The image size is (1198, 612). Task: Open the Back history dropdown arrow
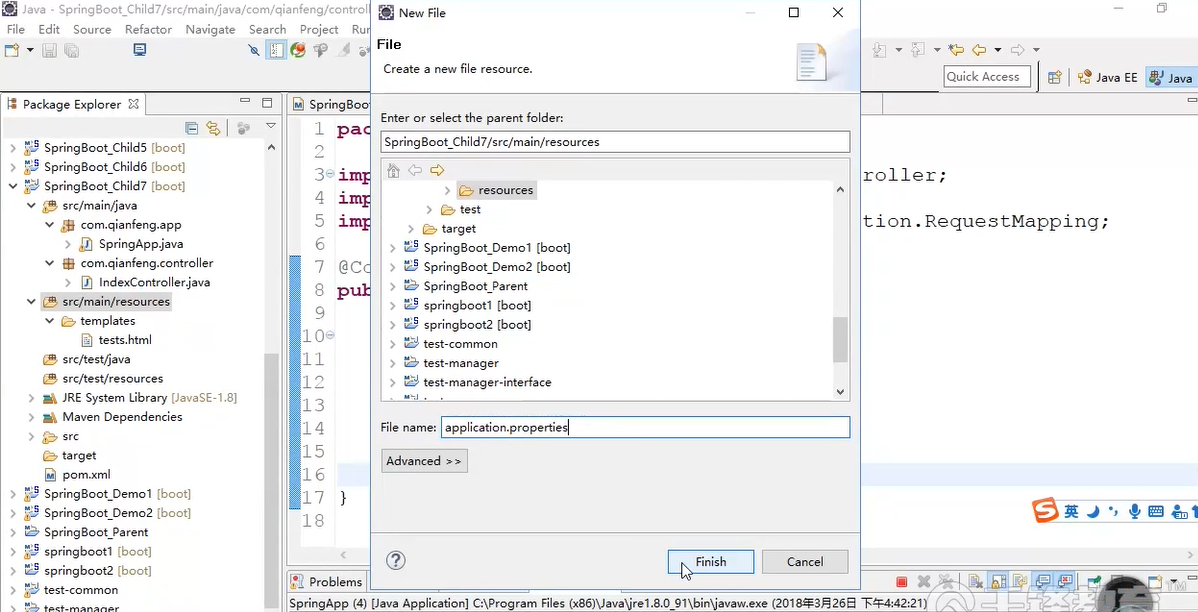[x=998, y=50]
